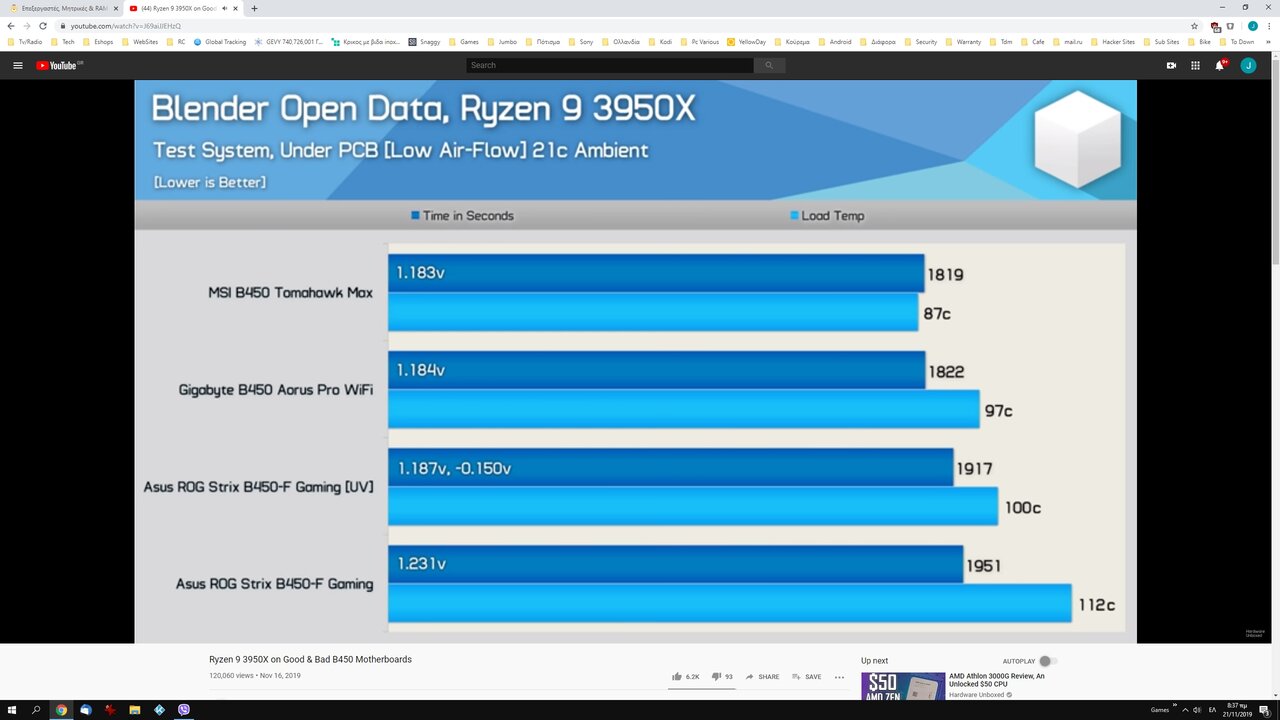Click the video player showing Blender chart
The width and height of the screenshot is (1280, 720).
pyautogui.click(x=636, y=362)
